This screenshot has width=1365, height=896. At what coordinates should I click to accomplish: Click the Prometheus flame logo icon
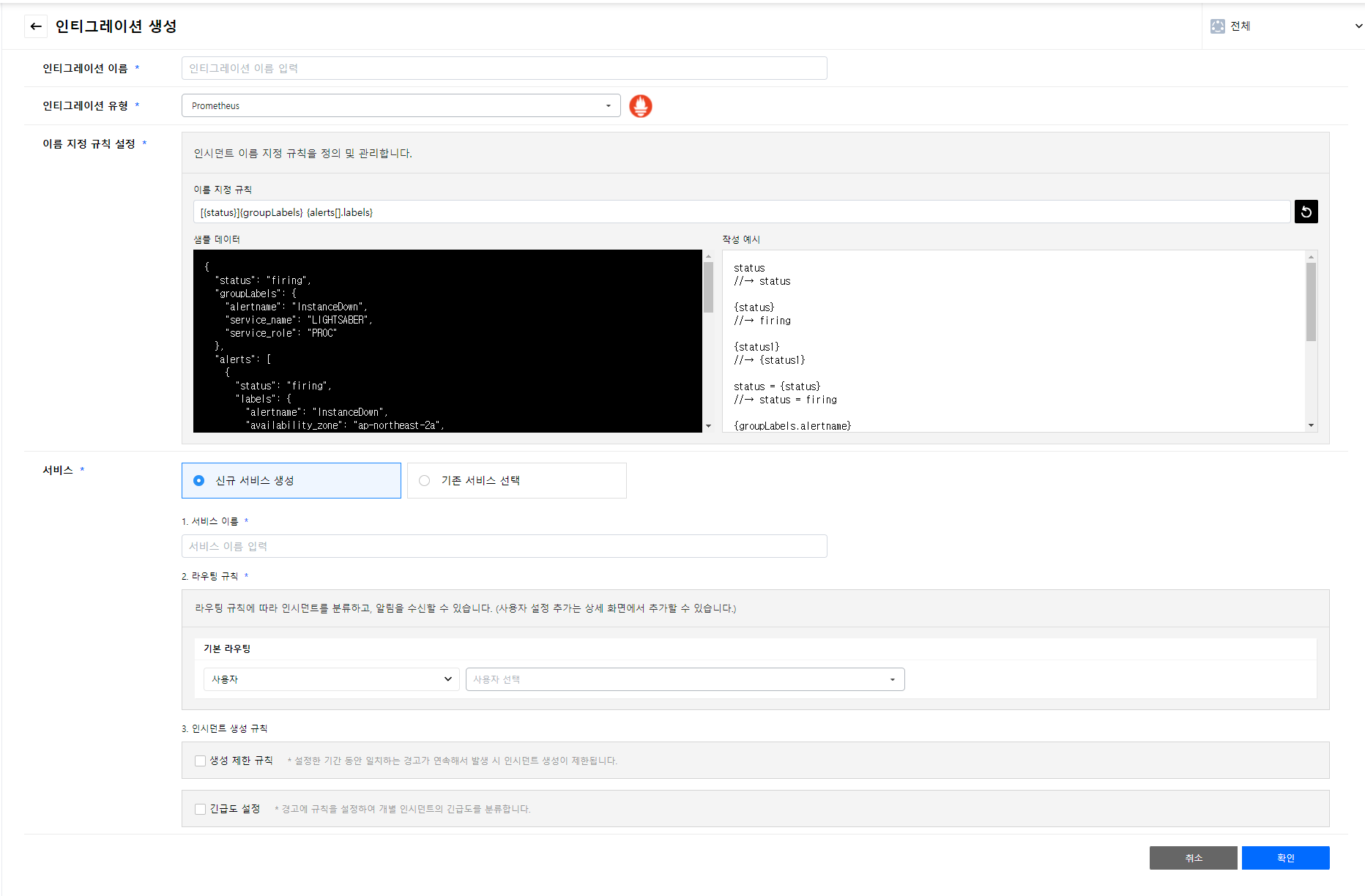[640, 106]
